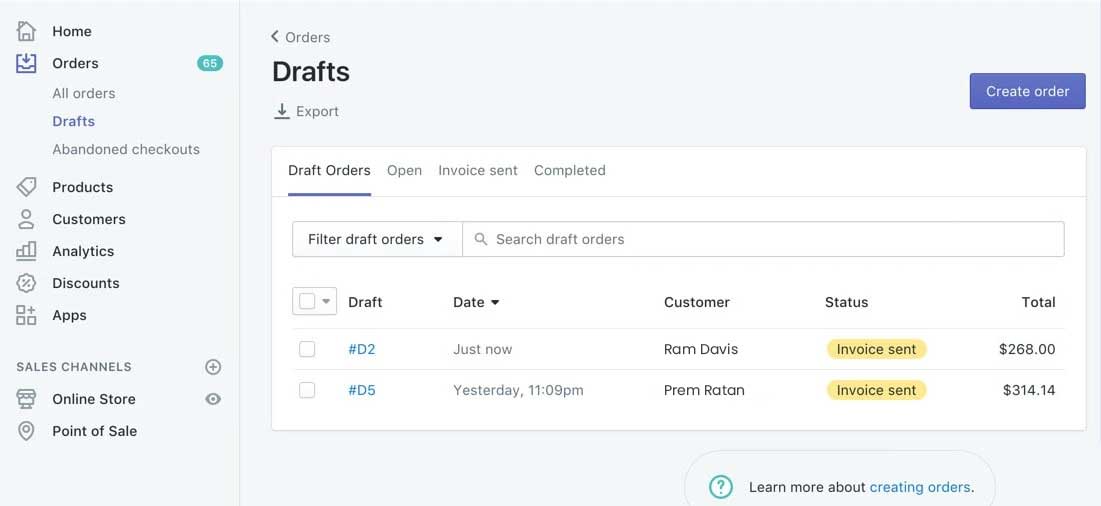1101x506 pixels.
Task: Expand the Filter draft orders dropdown
Action: (x=376, y=239)
